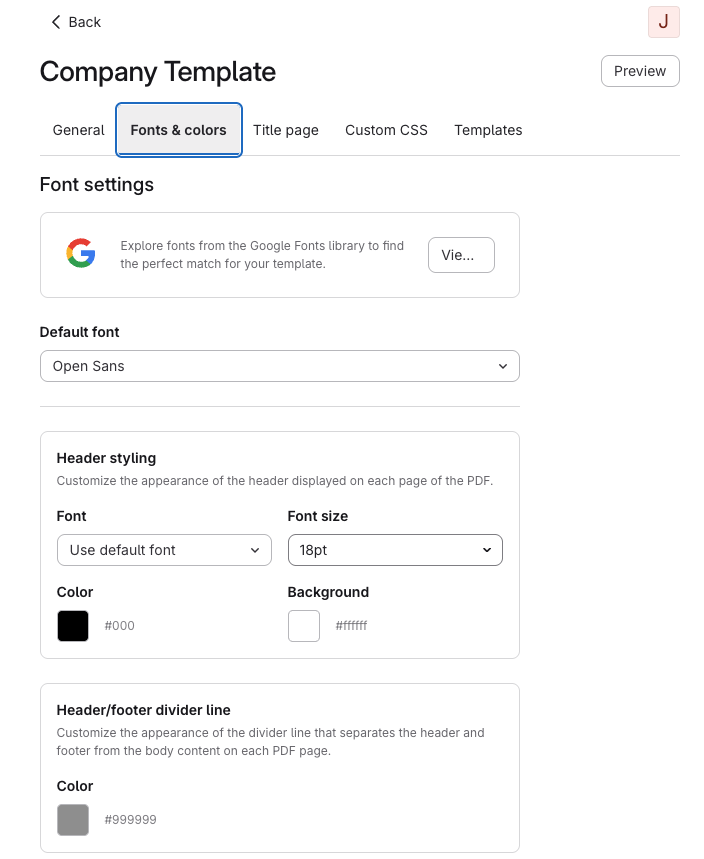Open the Title page tab
This screenshot has width=704, height=859.
pos(286,130)
